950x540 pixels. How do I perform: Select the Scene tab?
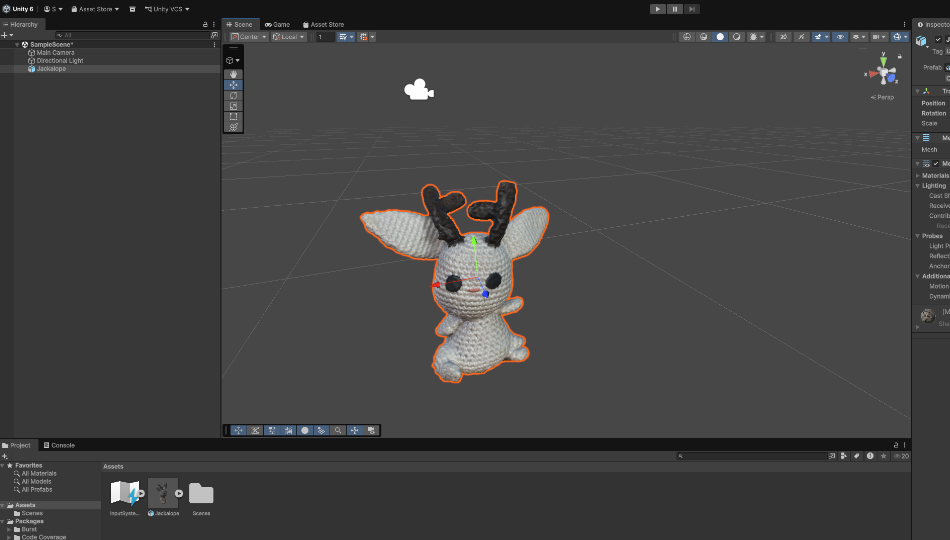[x=239, y=25]
